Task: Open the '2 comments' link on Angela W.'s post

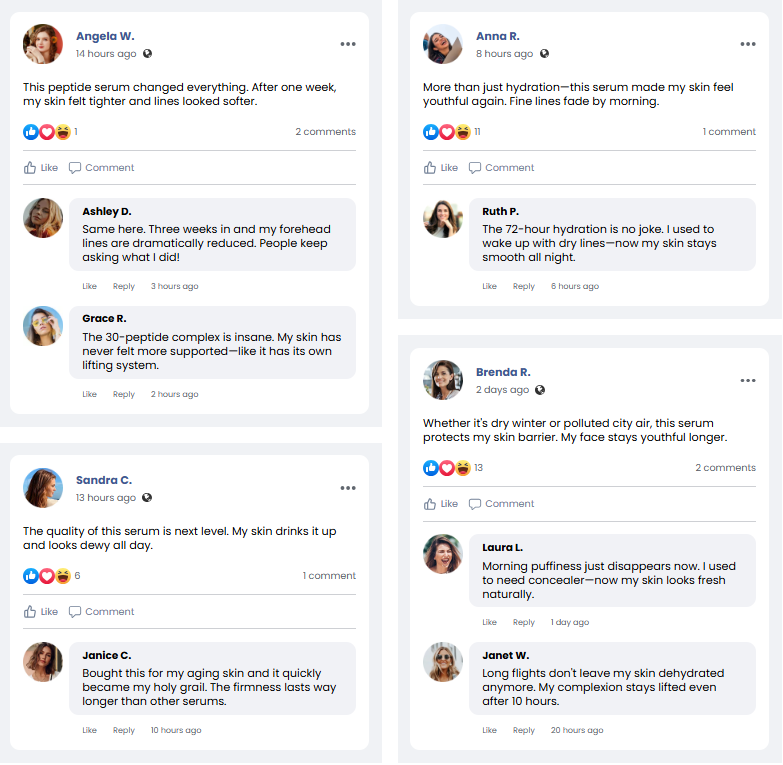Action: pyautogui.click(x=325, y=132)
